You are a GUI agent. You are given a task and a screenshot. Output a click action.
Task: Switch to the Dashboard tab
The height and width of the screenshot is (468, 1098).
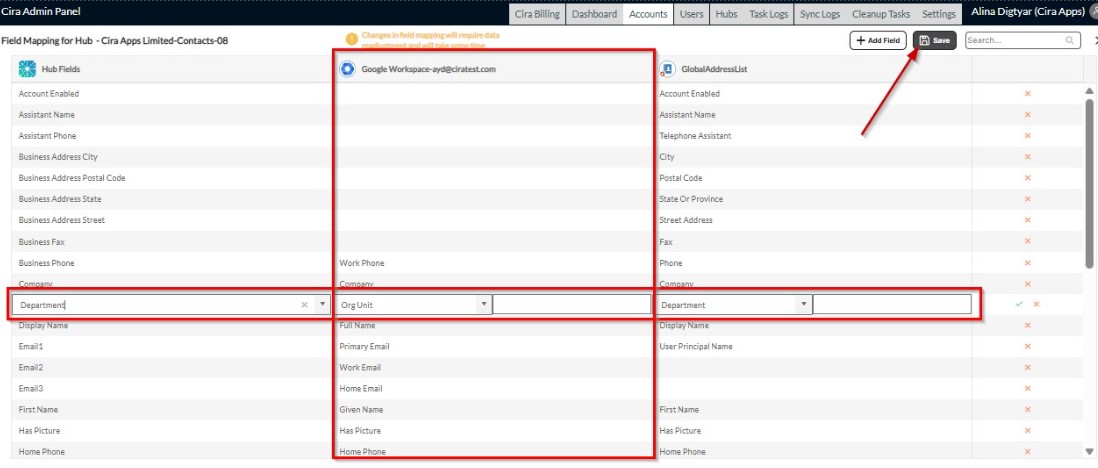click(x=595, y=14)
